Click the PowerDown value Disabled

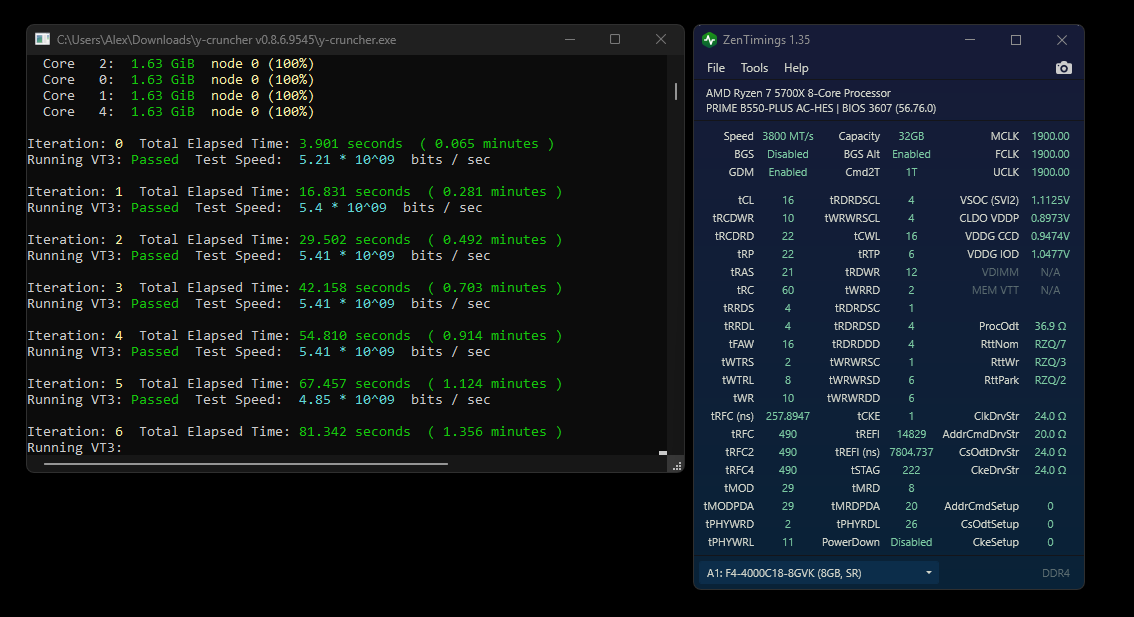click(x=911, y=542)
